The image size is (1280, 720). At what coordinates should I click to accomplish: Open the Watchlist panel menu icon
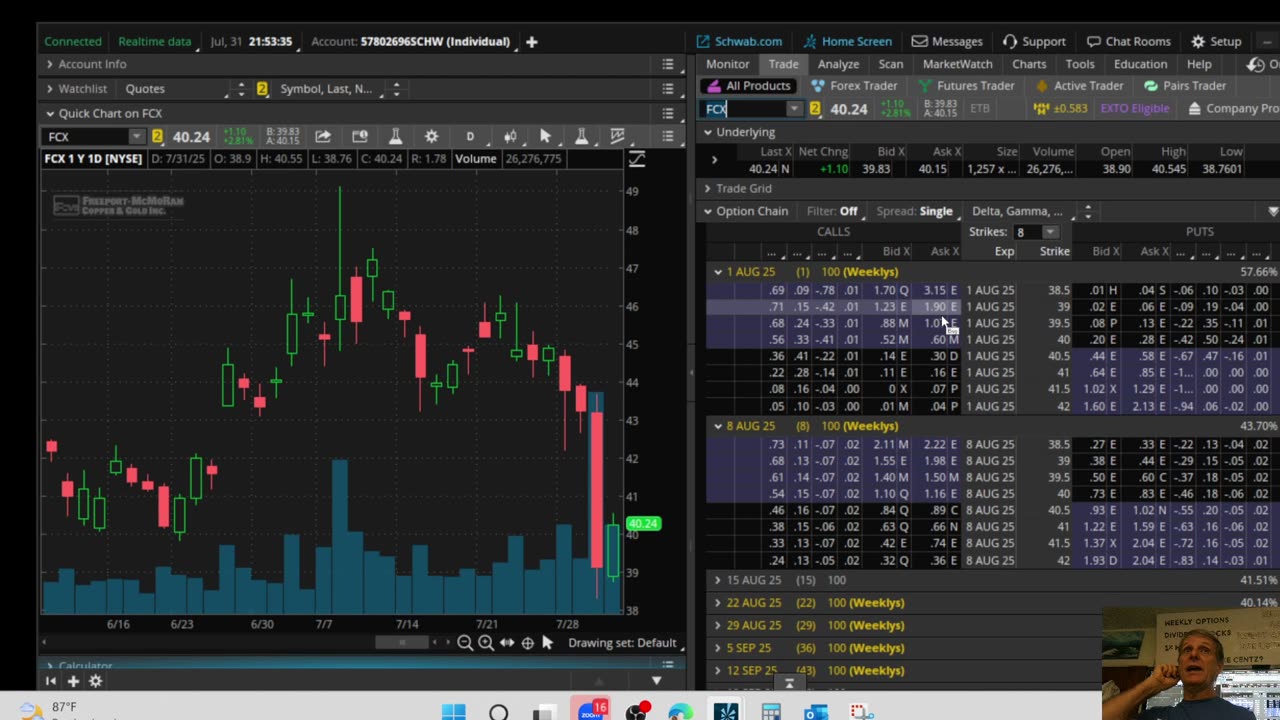668,89
